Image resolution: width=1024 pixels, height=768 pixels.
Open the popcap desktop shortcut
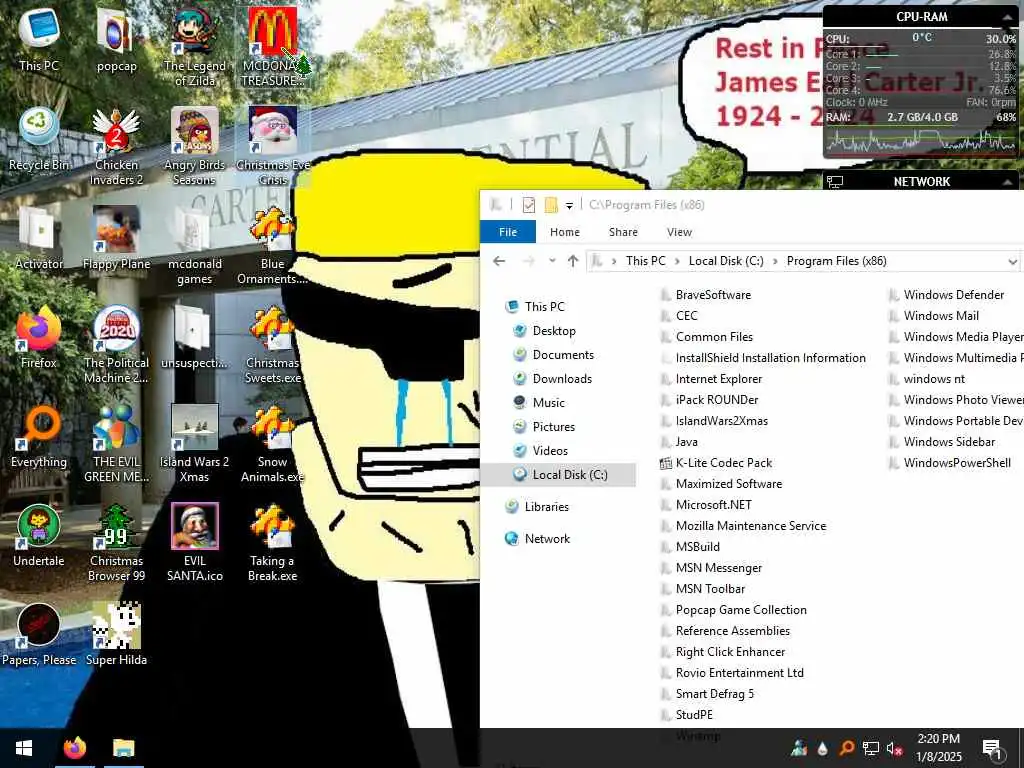click(x=116, y=39)
